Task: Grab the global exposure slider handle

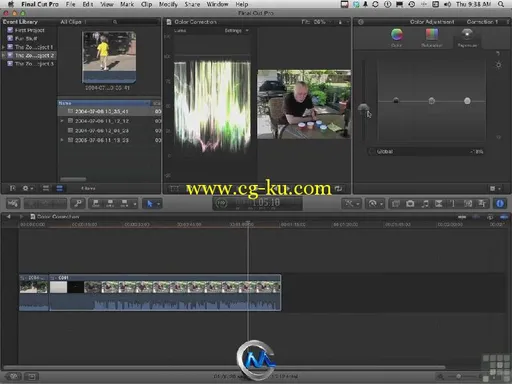Action: coord(364,107)
